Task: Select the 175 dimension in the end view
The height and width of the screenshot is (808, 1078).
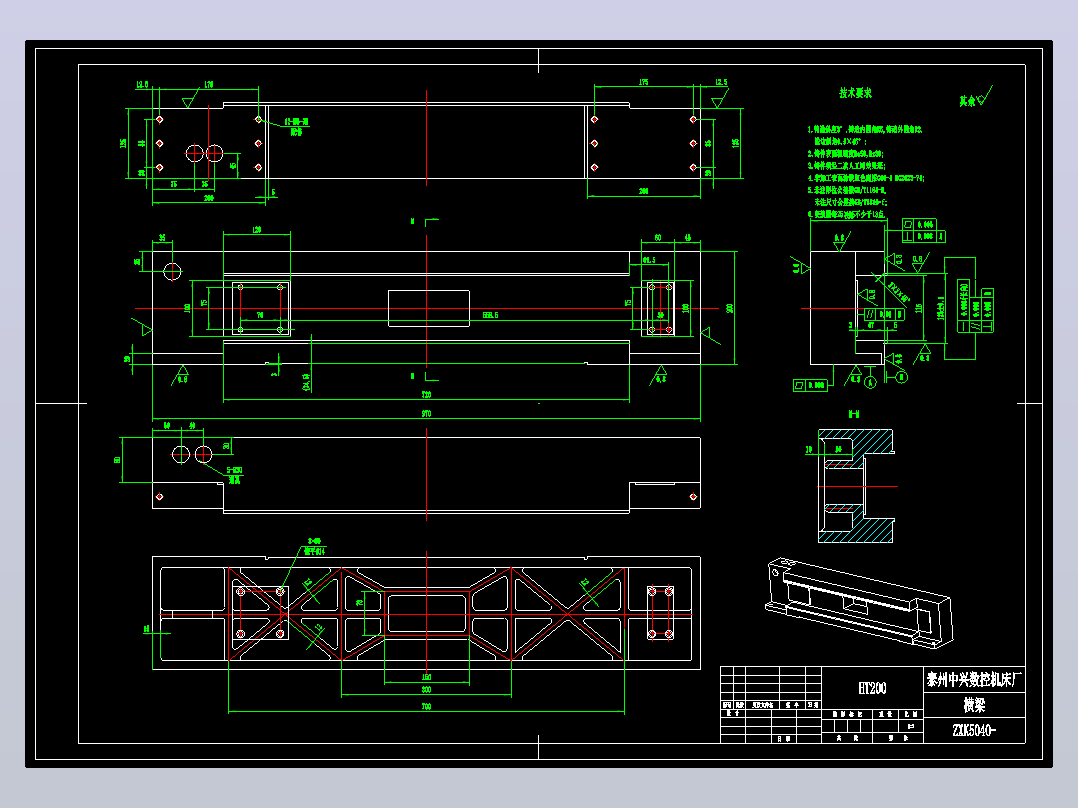Action: click(644, 82)
